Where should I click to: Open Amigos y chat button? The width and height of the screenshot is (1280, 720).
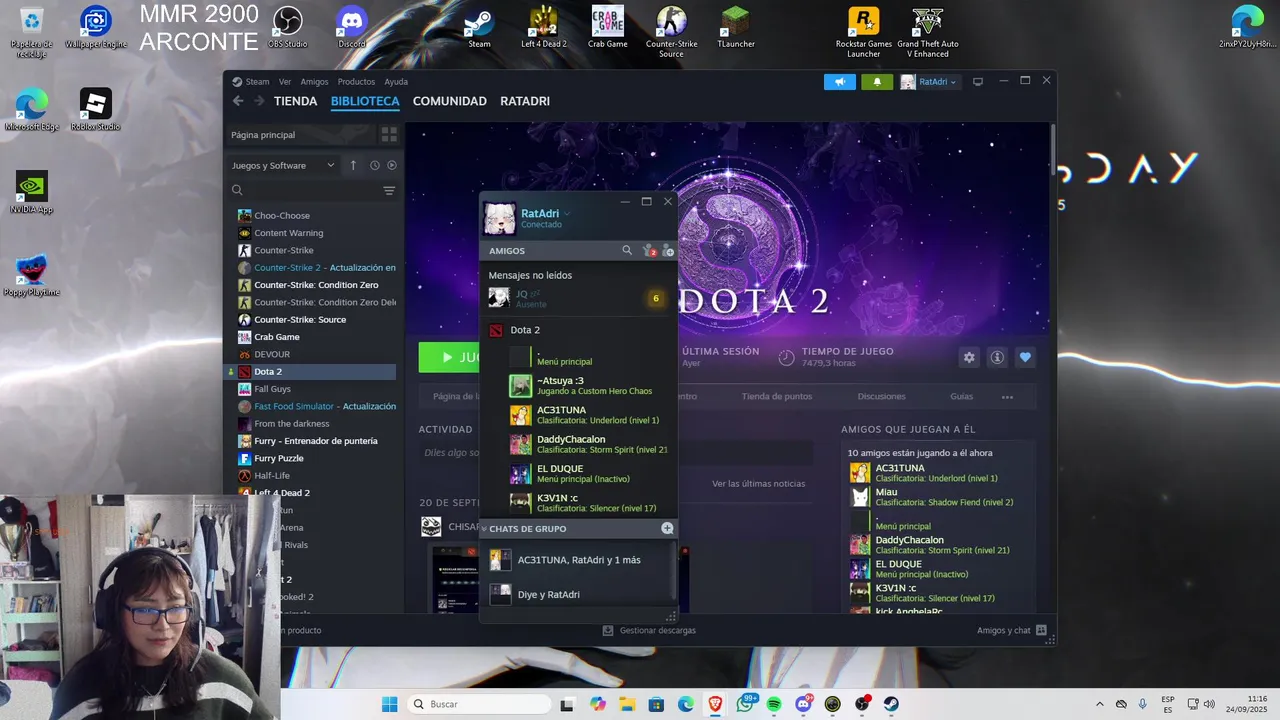1011,630
